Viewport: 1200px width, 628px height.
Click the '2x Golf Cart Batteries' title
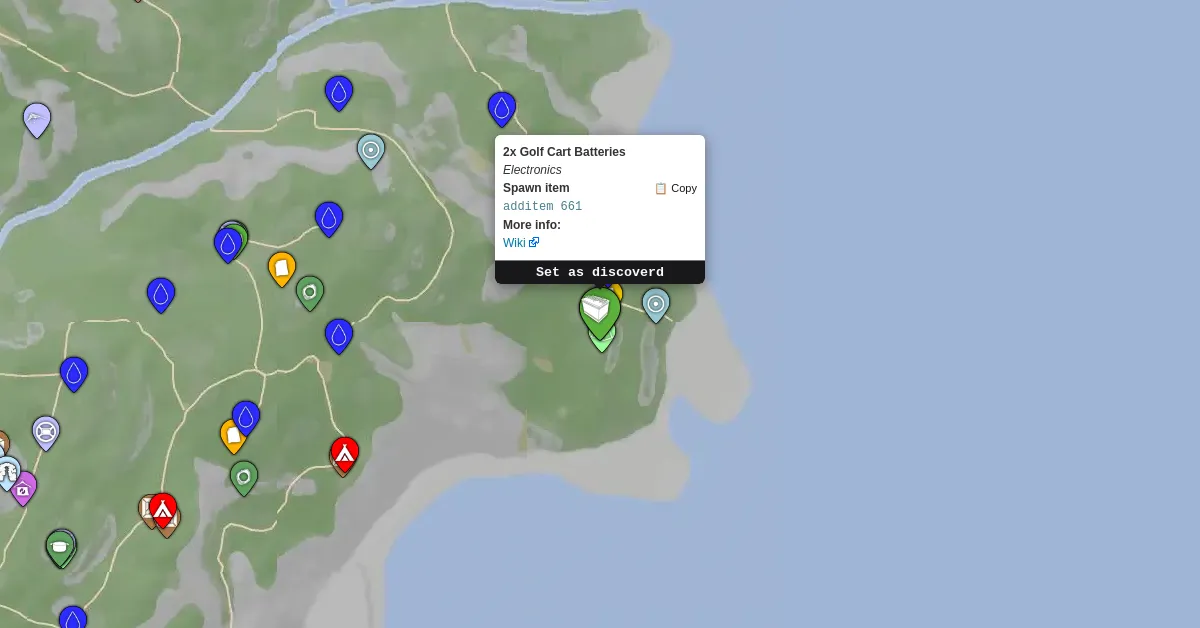564,152
